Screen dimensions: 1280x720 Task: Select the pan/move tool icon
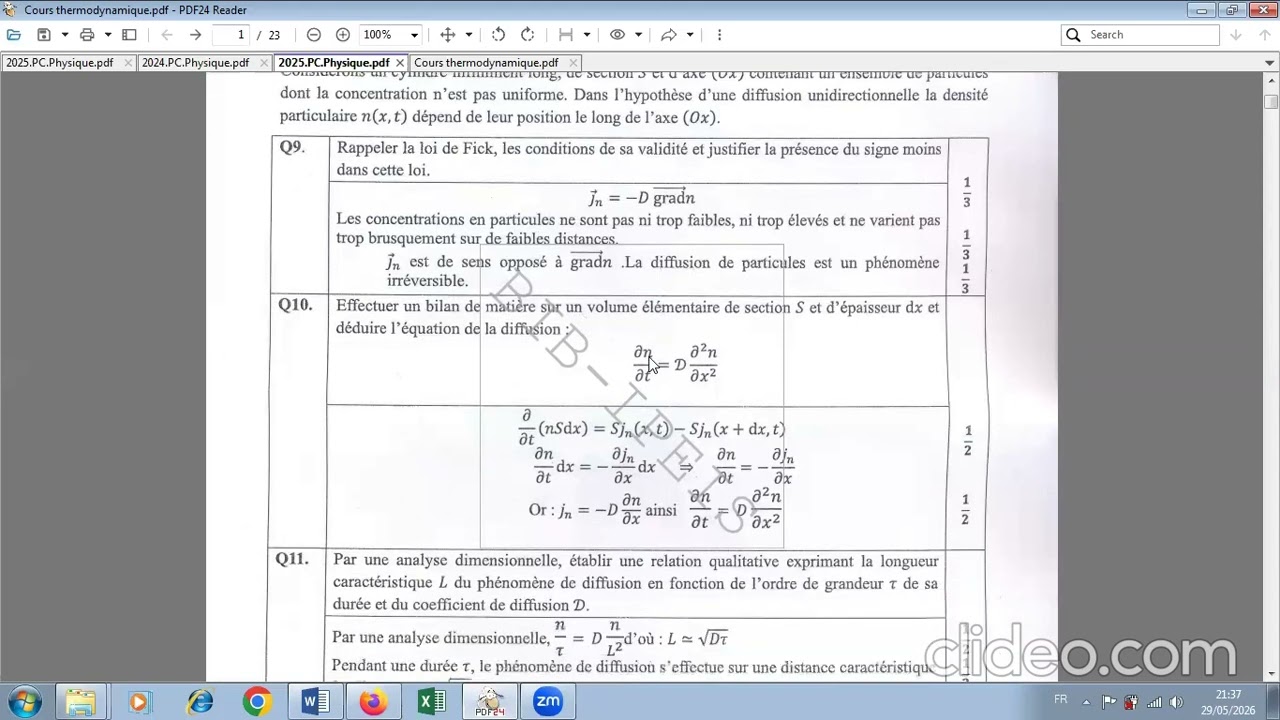tap(448, 35)
